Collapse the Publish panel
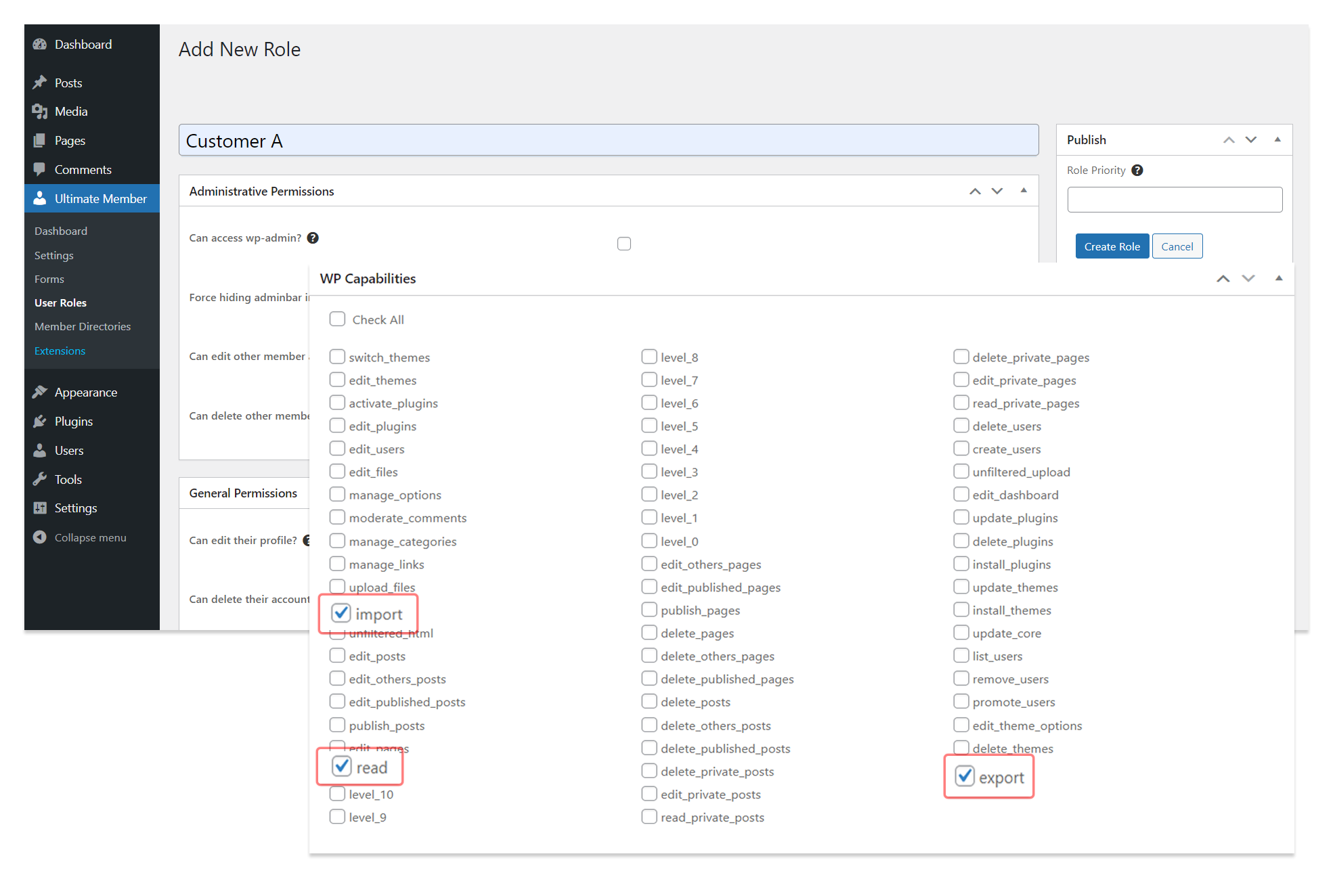Screen dimensions: 1333x896 [1277, 139]
